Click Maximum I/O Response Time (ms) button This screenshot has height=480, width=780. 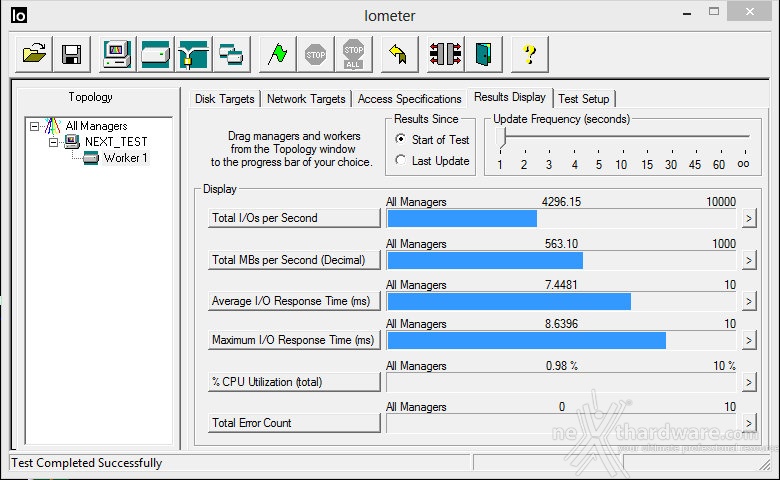pos(294,340)
